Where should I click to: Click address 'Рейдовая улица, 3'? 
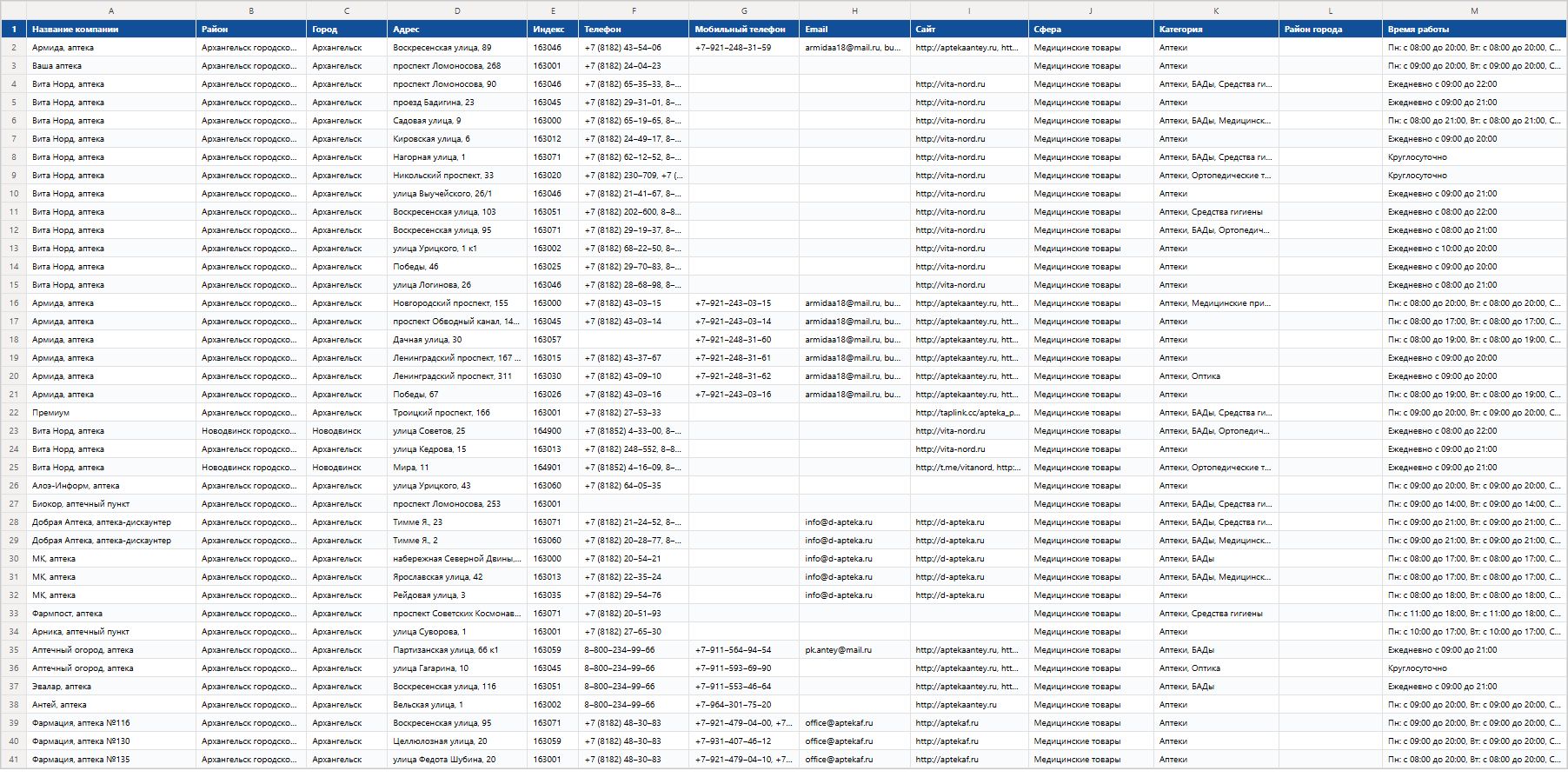(x=457, y=595)
